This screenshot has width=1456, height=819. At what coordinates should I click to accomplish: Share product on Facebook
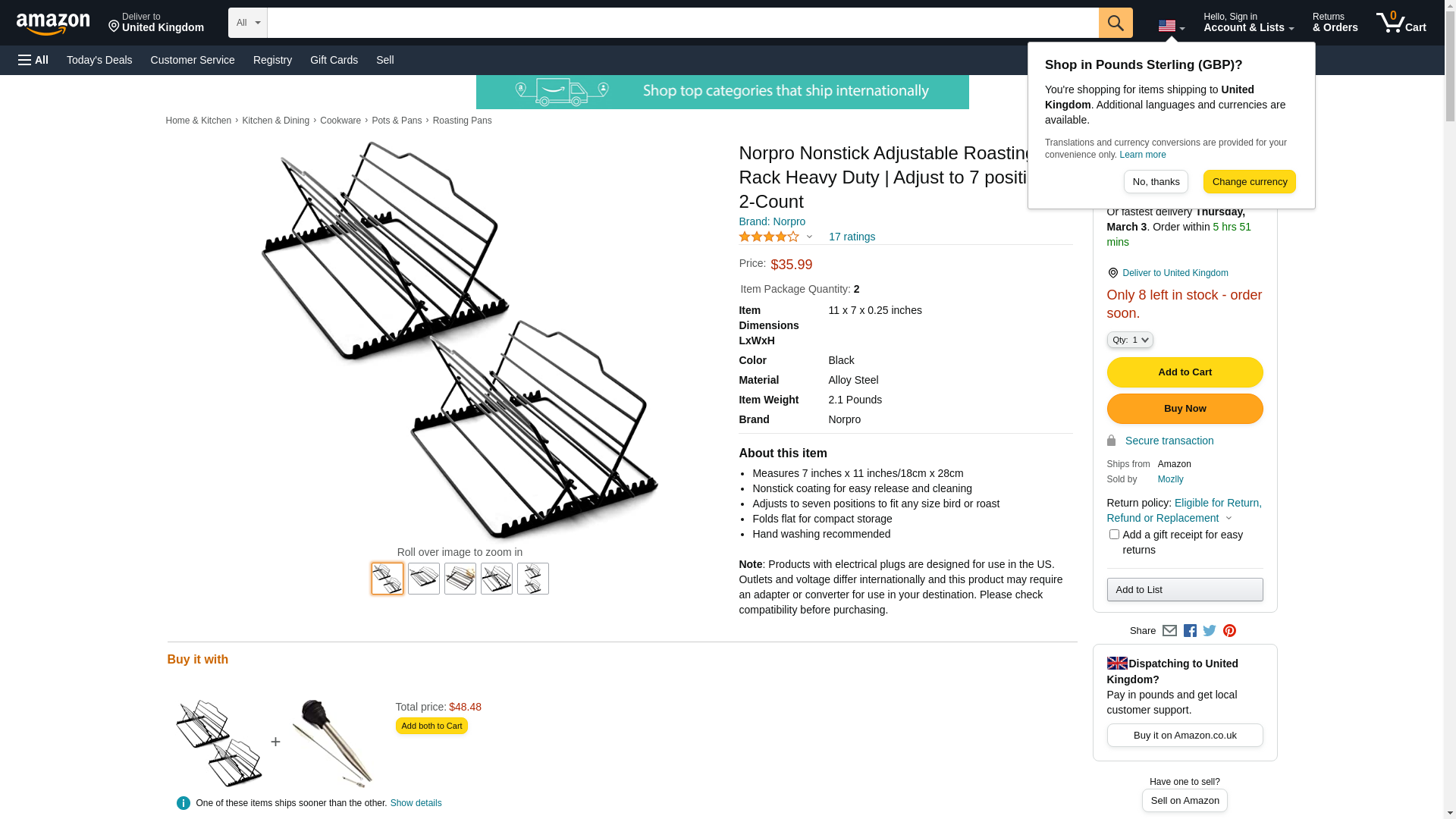(1190, 631)
